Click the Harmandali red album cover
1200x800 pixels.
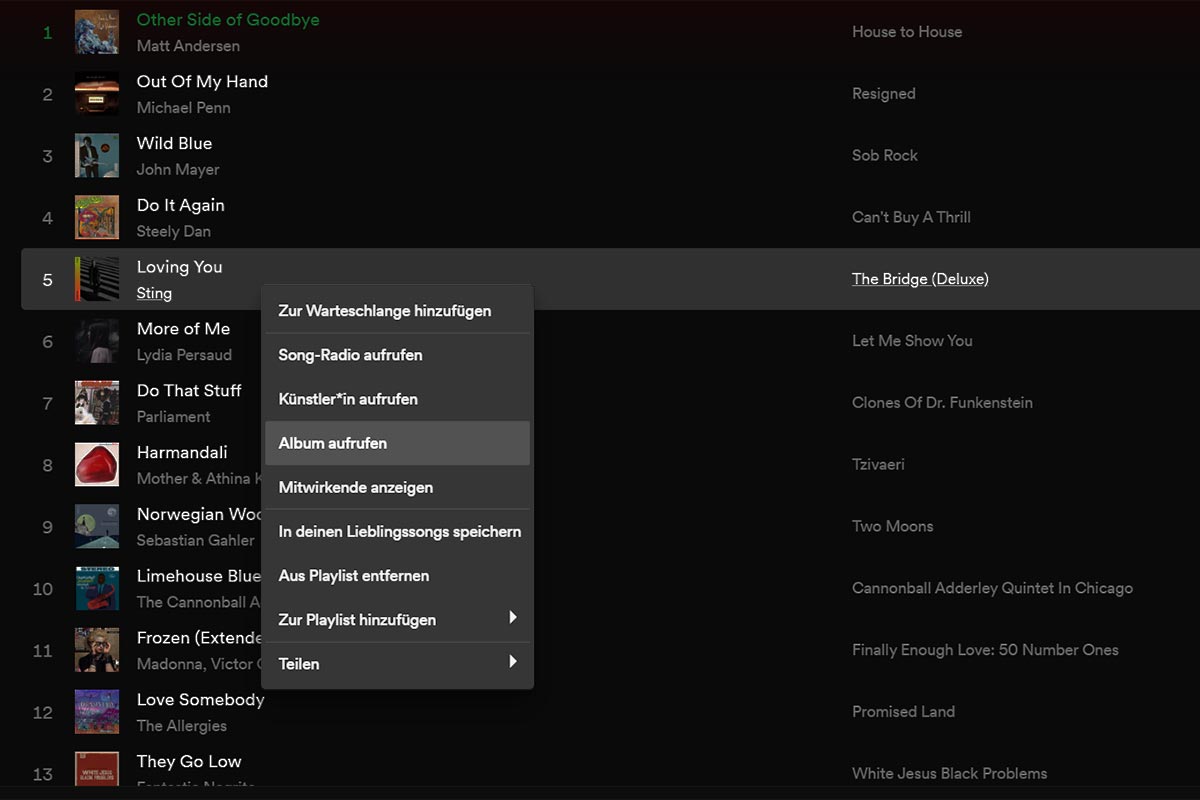97,465
